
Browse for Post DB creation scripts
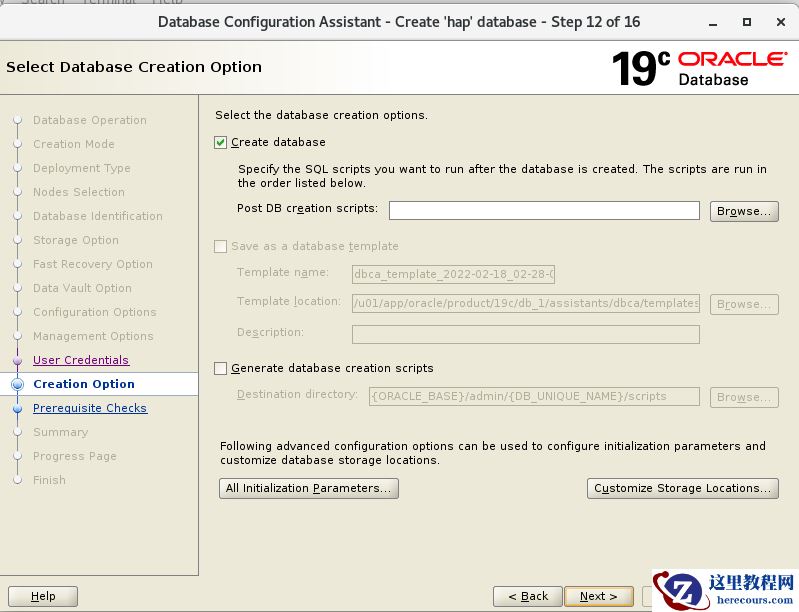pyautogui.click(x=744, y=211)
